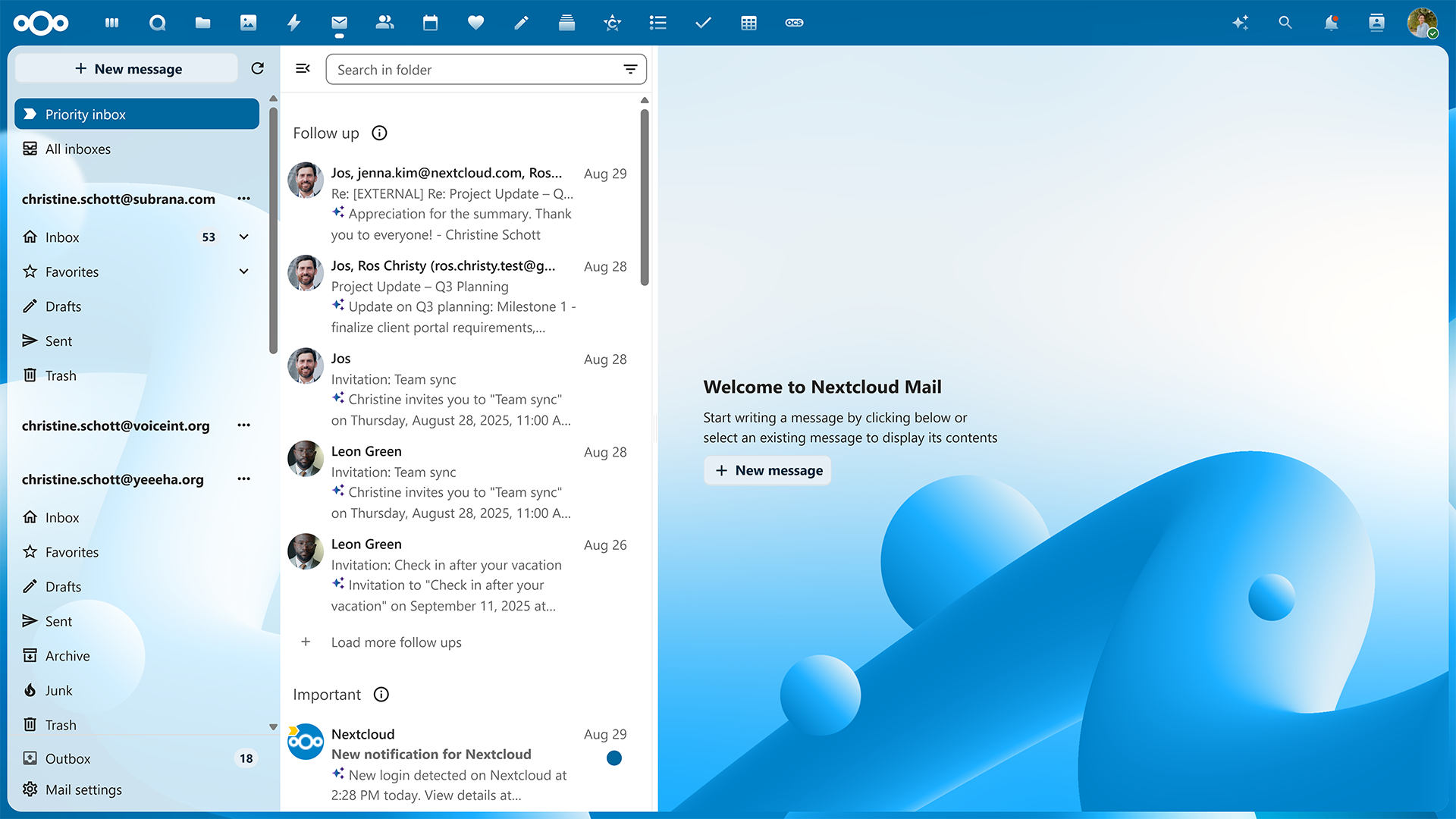Open the Calendar app icon
This screenshot has width=1456, height=819.
point(430,23)
